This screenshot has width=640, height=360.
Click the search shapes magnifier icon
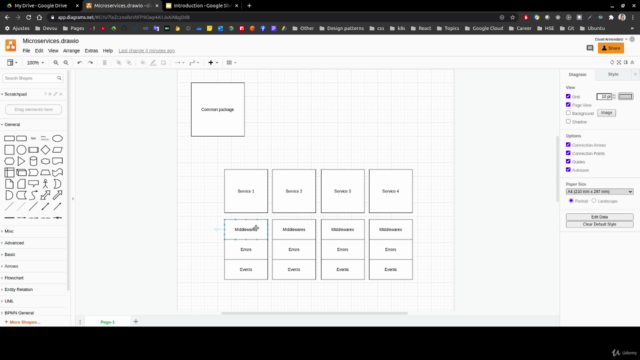point(59,78)
